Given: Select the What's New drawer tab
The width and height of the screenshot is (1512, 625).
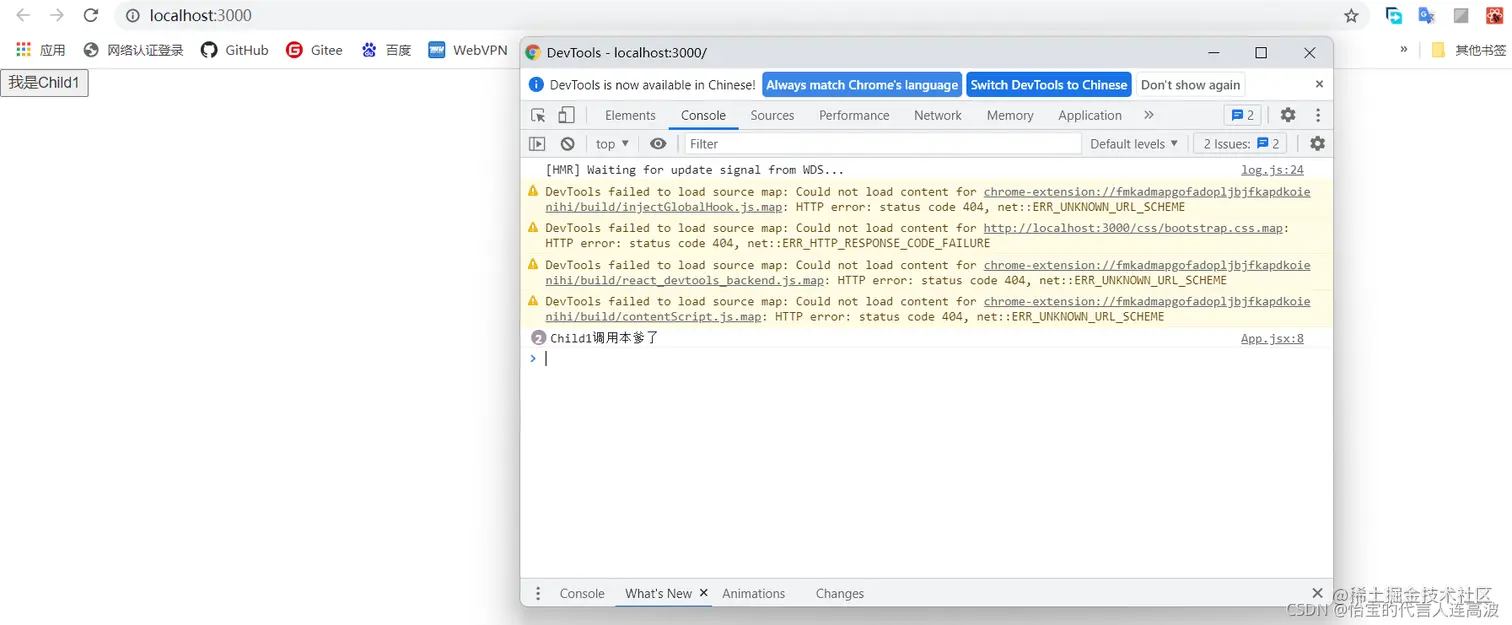Looking at the screenshot, I should [x=658, y=594].
